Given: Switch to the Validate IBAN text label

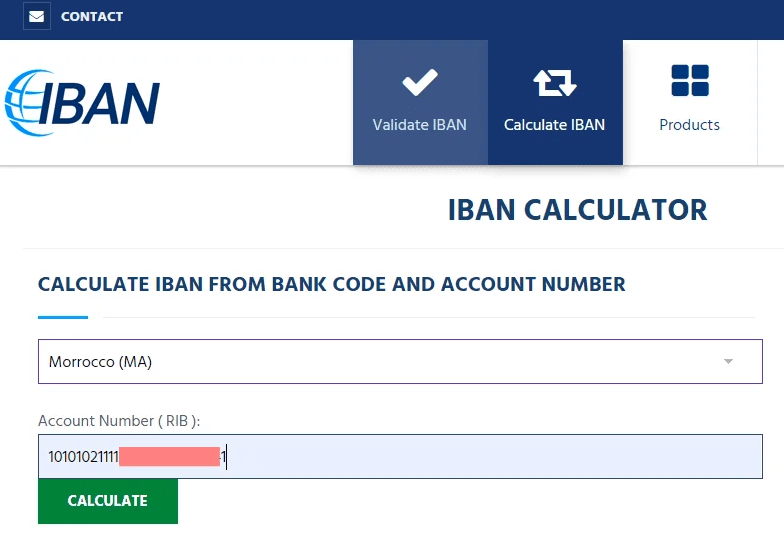Looking at the screenshot, I should point(420,125).
